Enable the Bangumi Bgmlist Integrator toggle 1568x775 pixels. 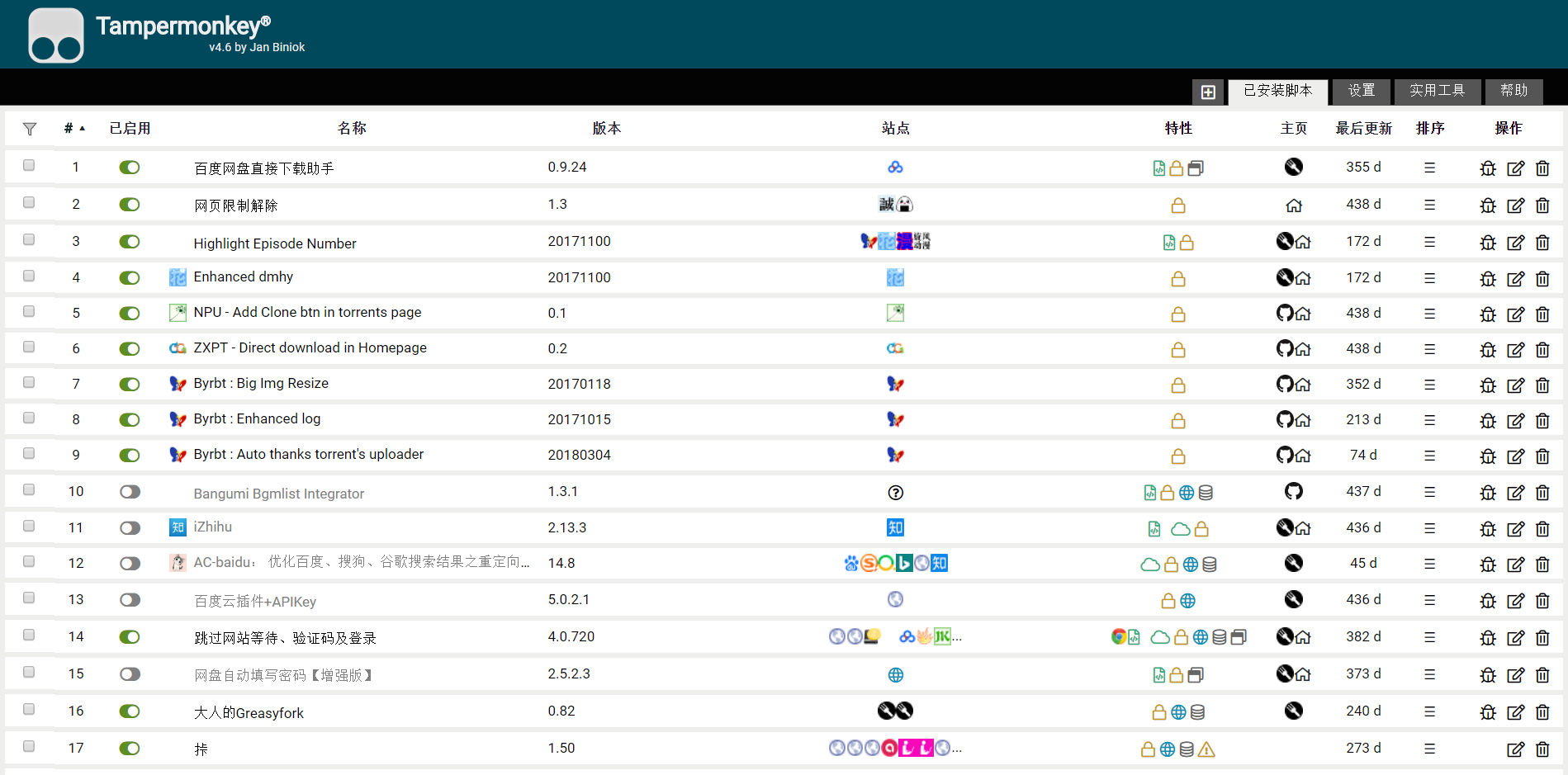130,492
